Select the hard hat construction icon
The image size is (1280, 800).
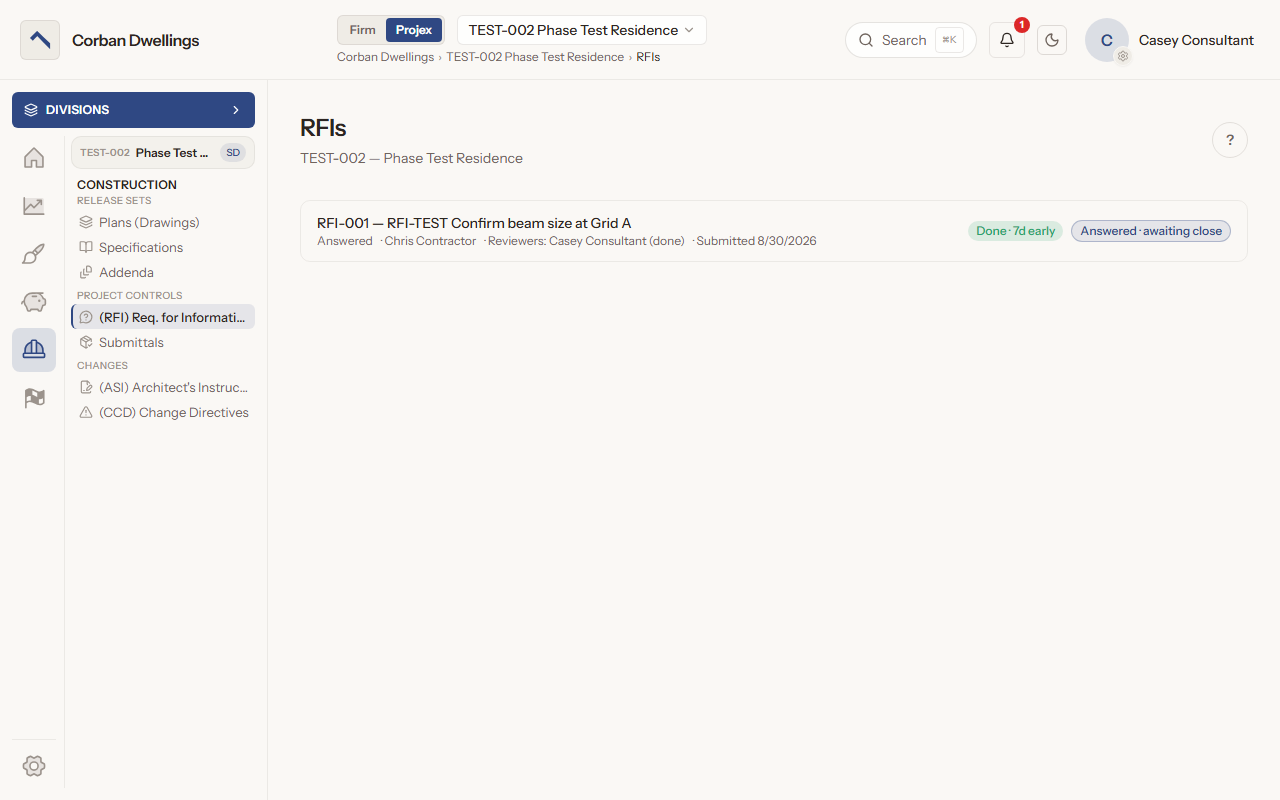click(34, 350)
